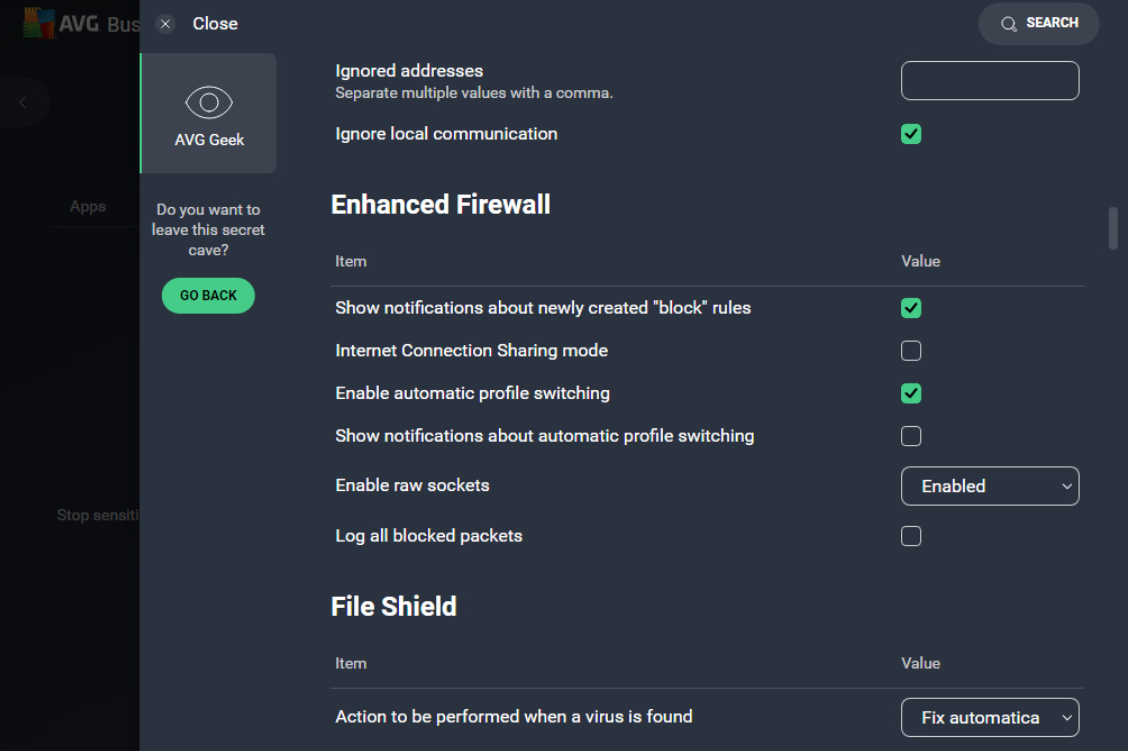Click the AVG logo in the top-left corner
The image size is (1128, 751).
(x=40, y=22)
